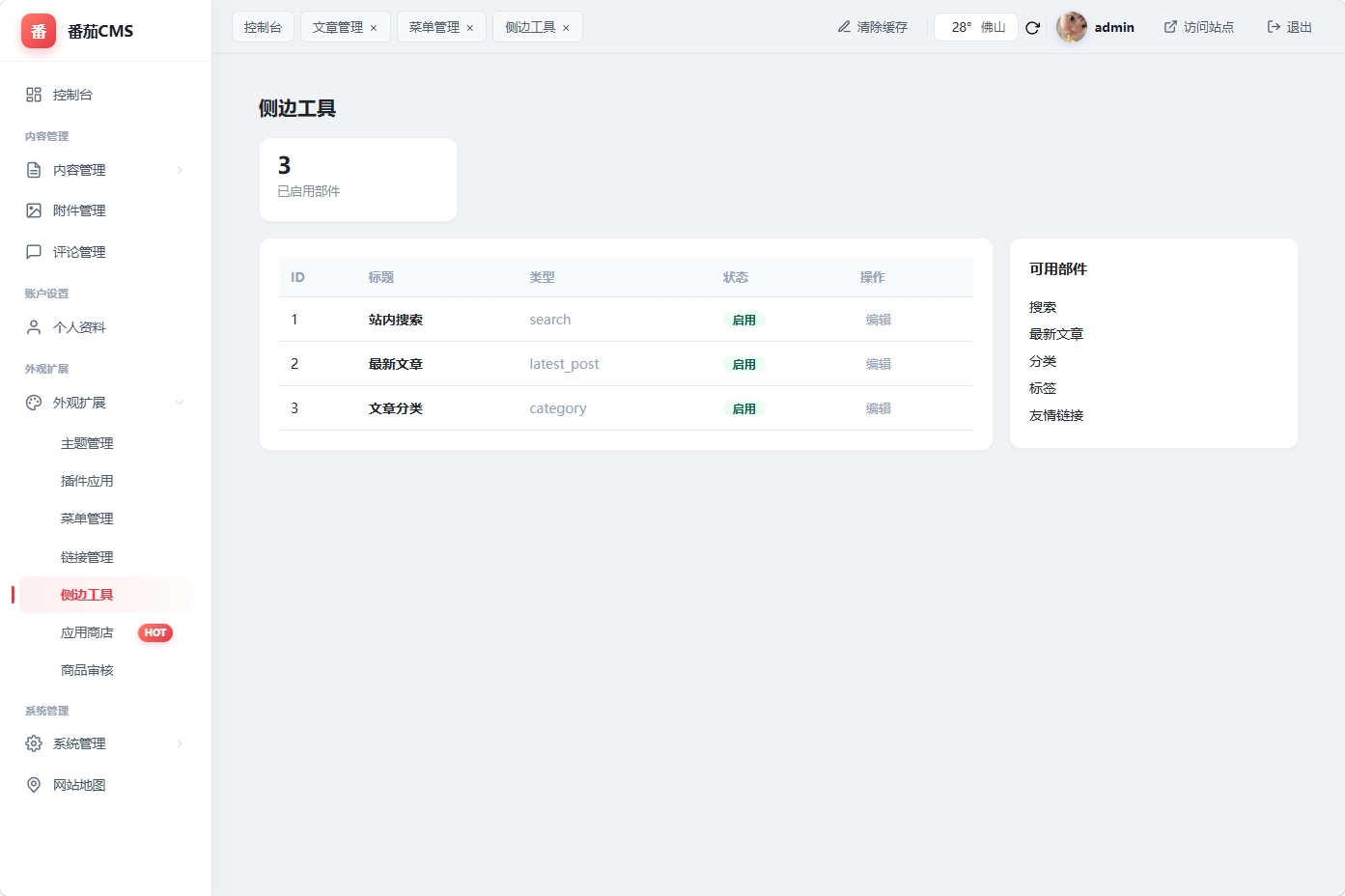Collapse the 外观扩展 chevron
Viewport: 1345px width, 896px height.
(x=180, y=403)
